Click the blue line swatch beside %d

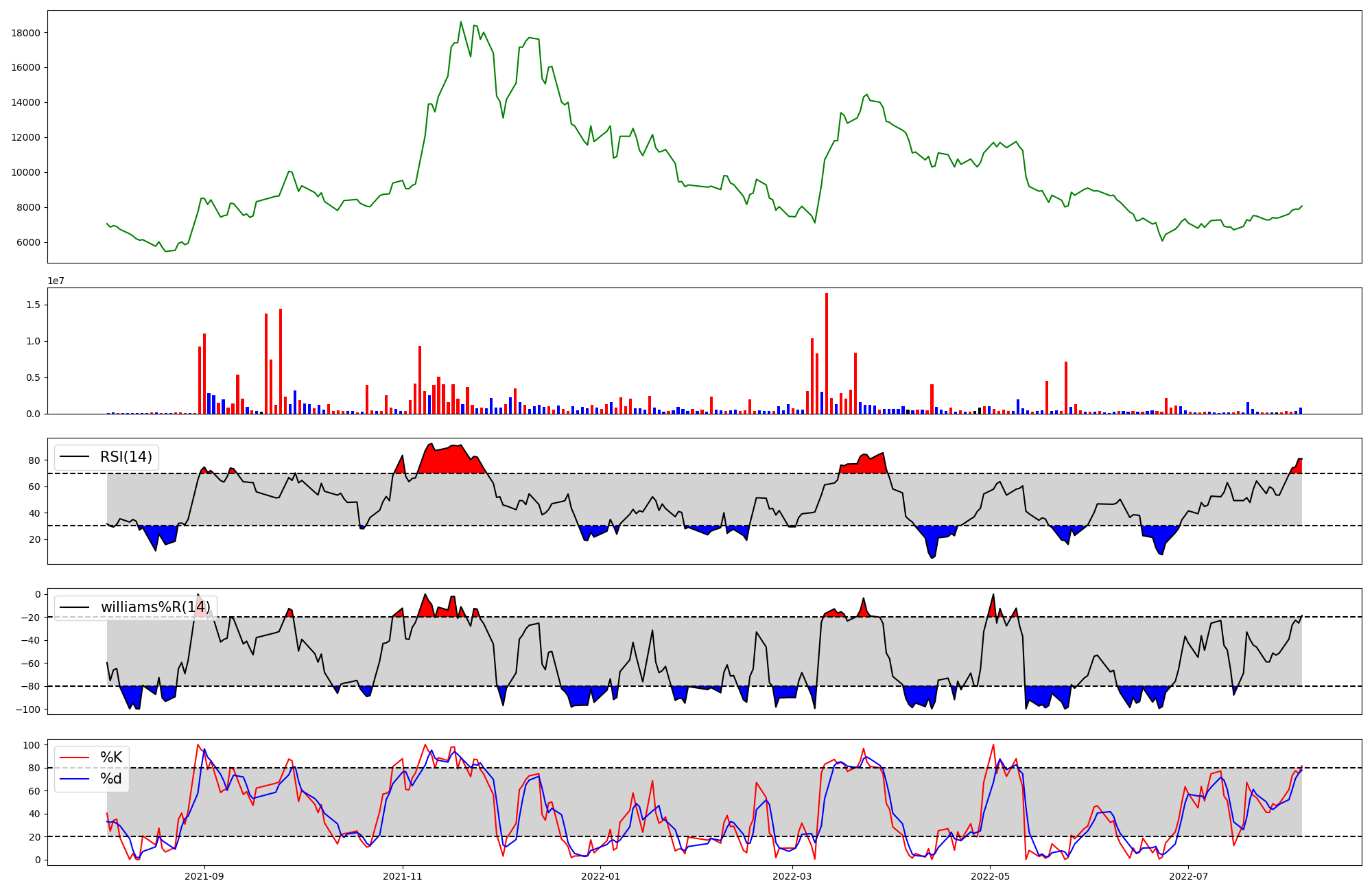pyautogui.click(x=75, y=779)
